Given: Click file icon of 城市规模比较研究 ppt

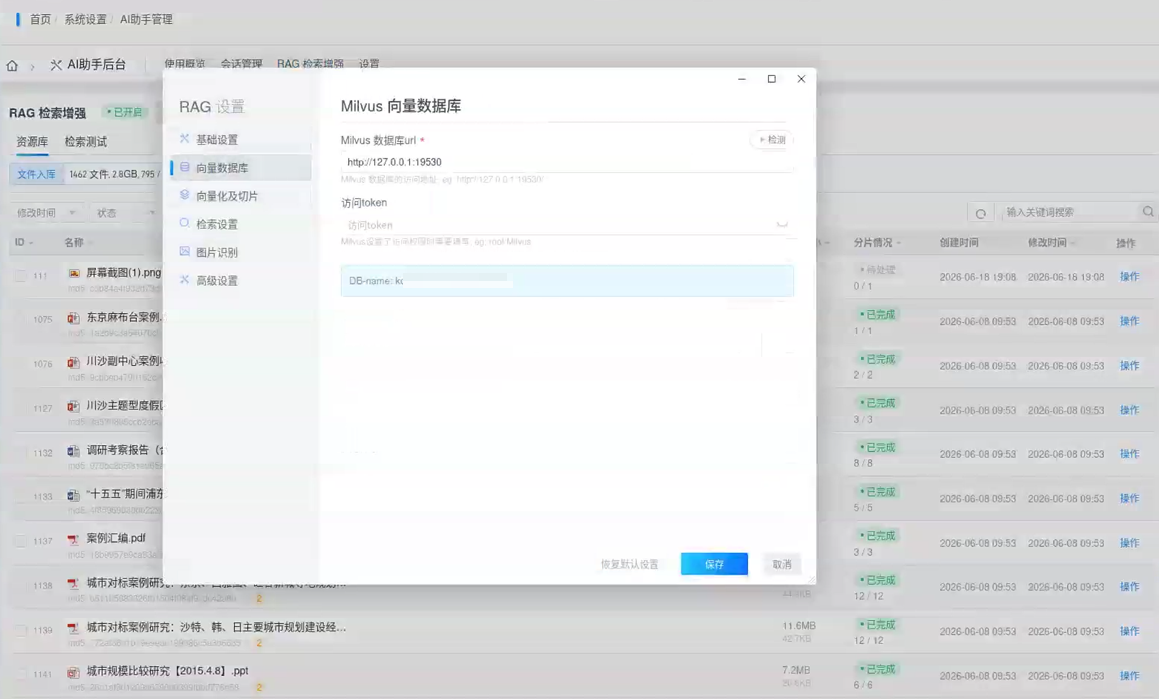Looking at the screenshot, I should point(73,672).
